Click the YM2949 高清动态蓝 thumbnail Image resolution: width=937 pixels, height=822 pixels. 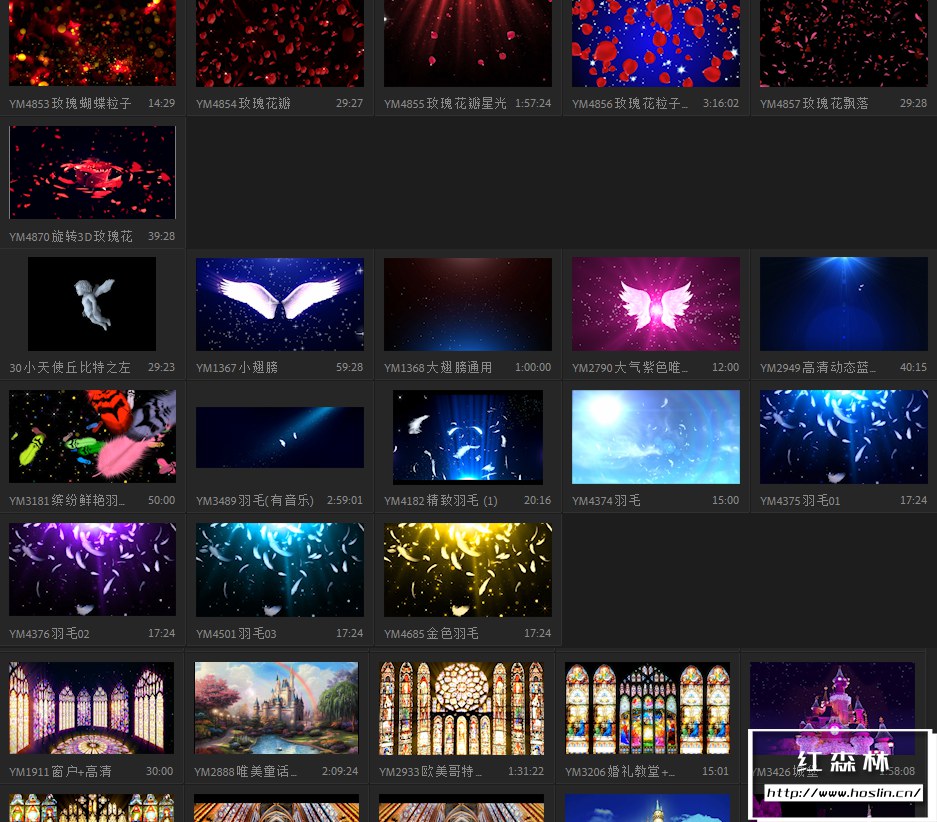844,304
